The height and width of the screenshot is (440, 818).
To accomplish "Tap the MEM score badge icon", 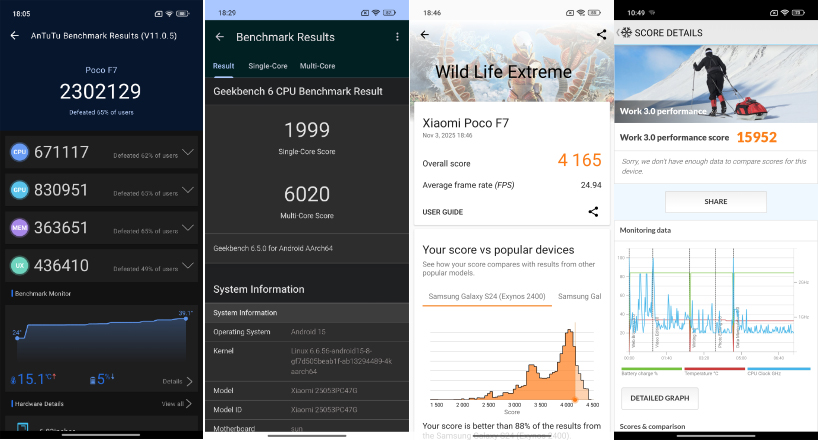I will (x=19, y=228).
